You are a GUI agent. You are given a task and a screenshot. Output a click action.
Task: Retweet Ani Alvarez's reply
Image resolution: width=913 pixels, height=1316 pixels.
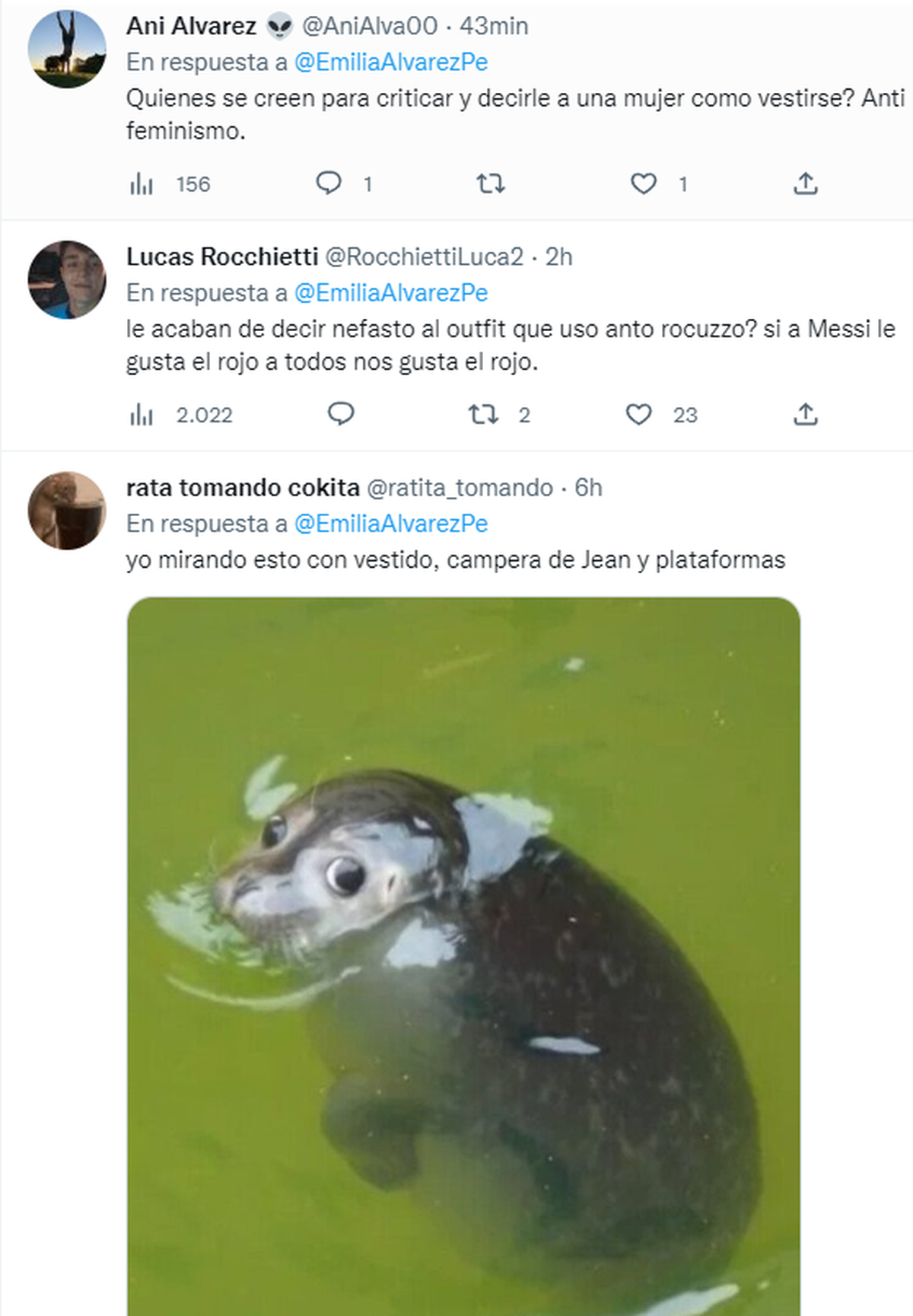[491, 184]
